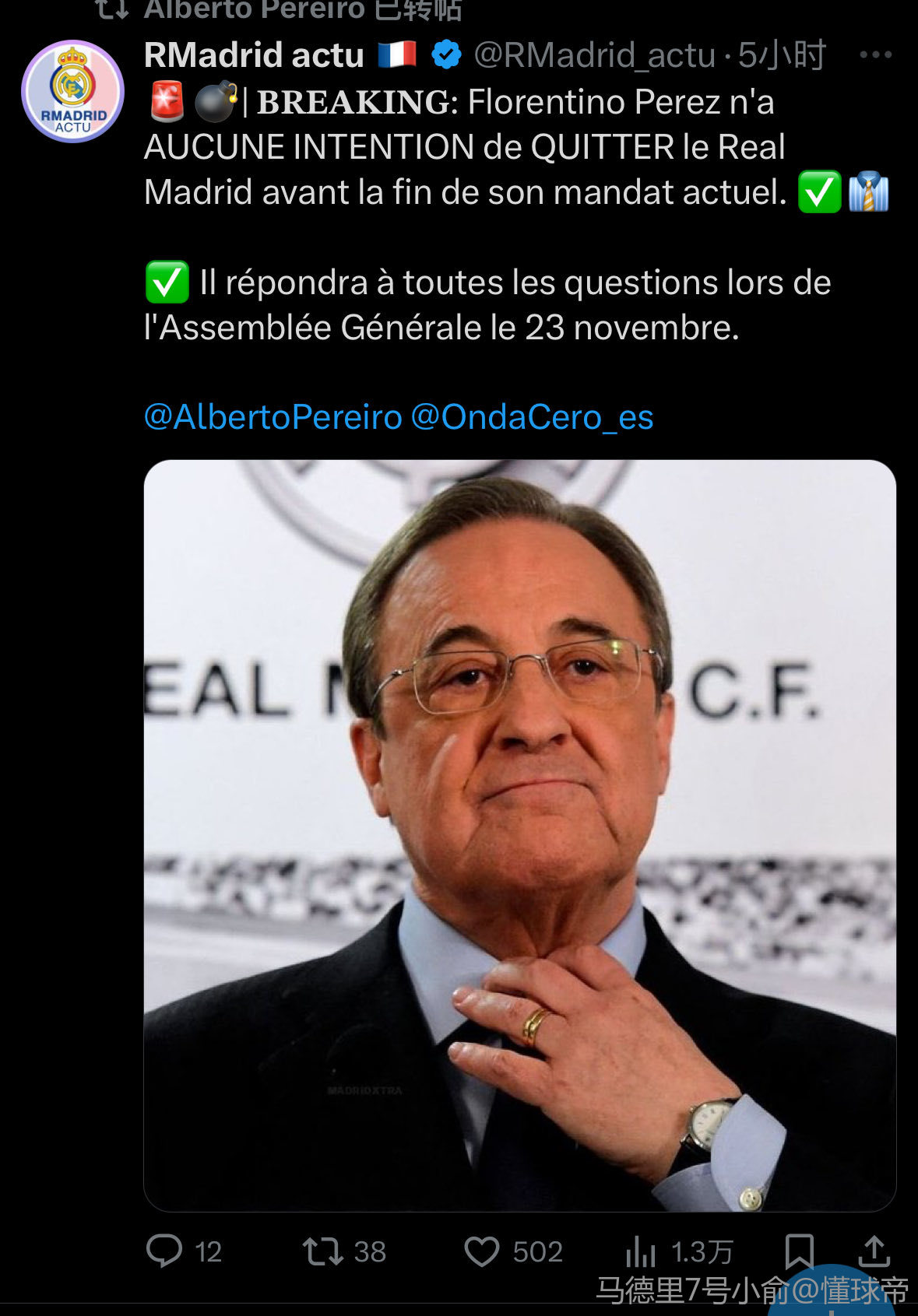The height and width of the screenshot is (1316, 918).
Task: Like the tweet with heart icon
Action: tap(481, 1251)
